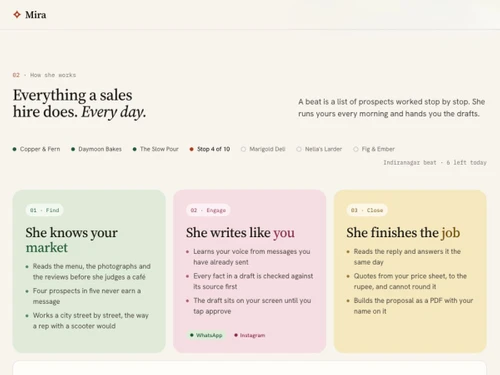The height and width of the screenshot is (375, 500).
Task: Select the Daymoon Bakes stop
Action: (x=96, y=149)
